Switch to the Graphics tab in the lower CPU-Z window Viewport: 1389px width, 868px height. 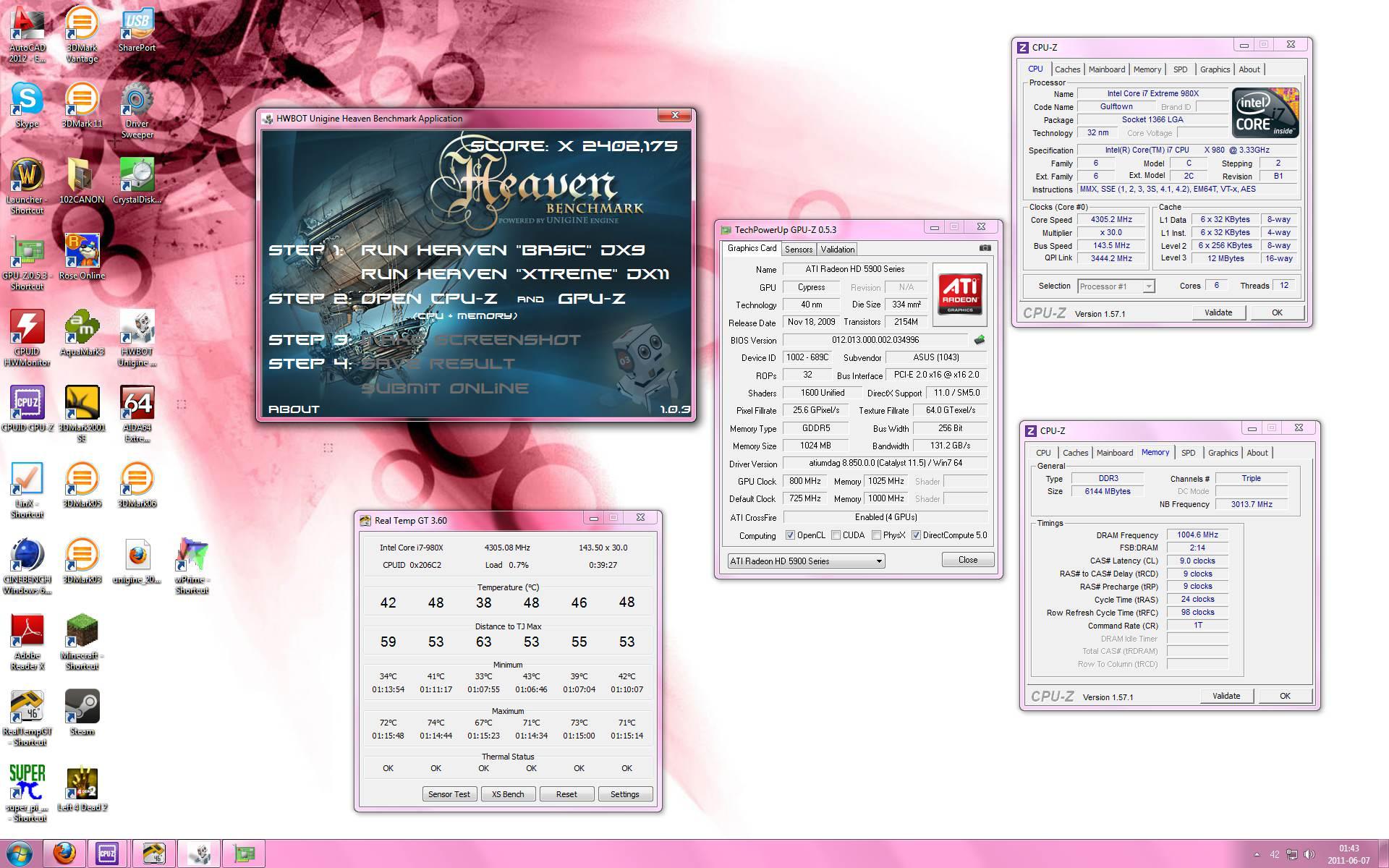tap(1223, 453)
